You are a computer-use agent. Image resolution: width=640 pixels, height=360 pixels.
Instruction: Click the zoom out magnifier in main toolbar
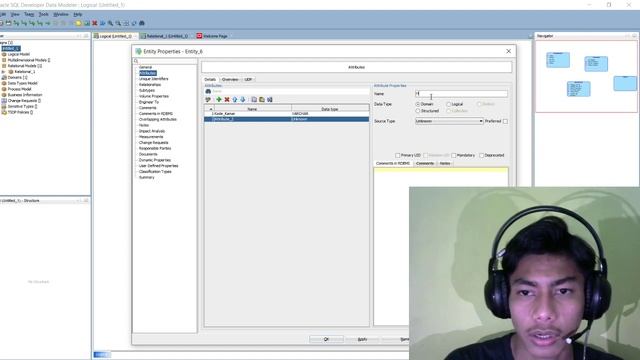118,23
